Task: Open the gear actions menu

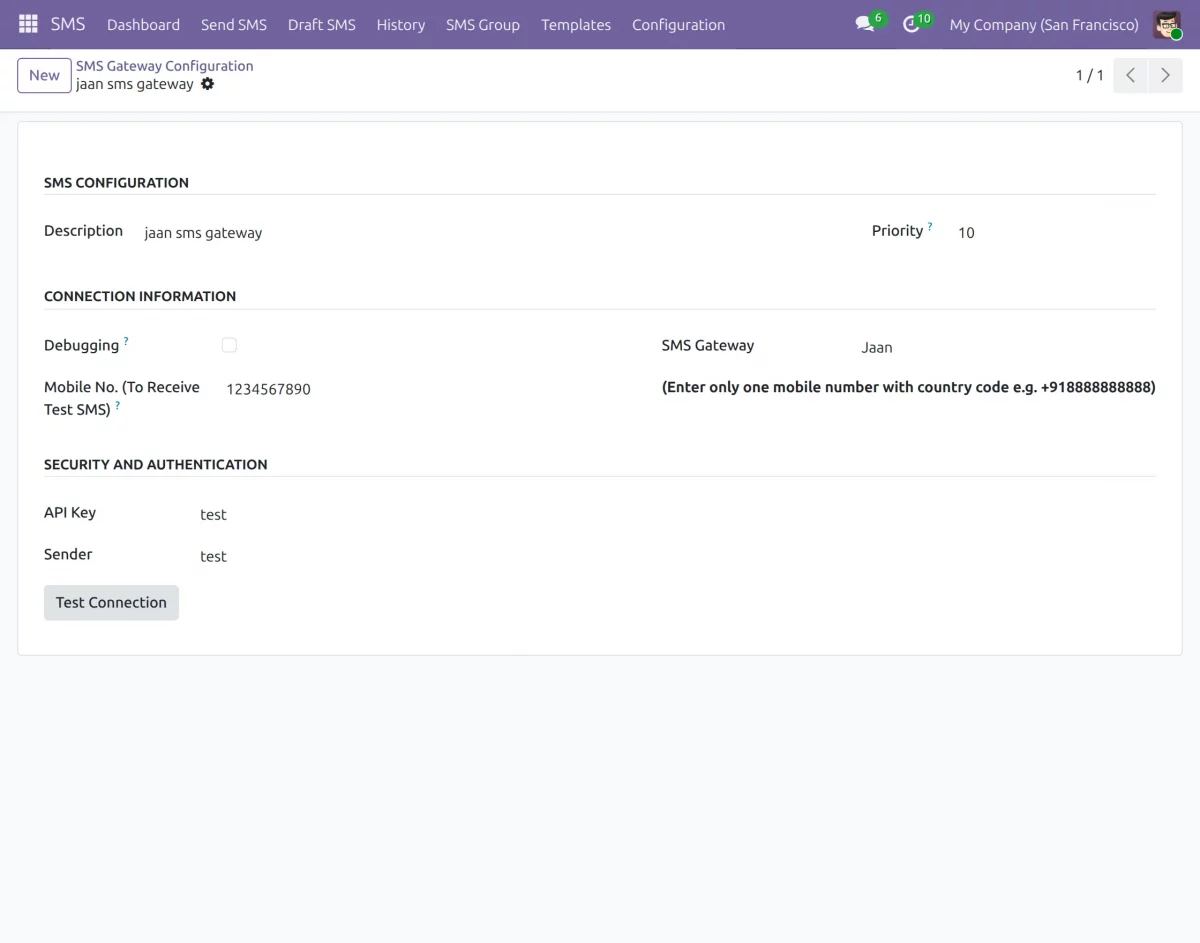Action: (x=207, y=84)
